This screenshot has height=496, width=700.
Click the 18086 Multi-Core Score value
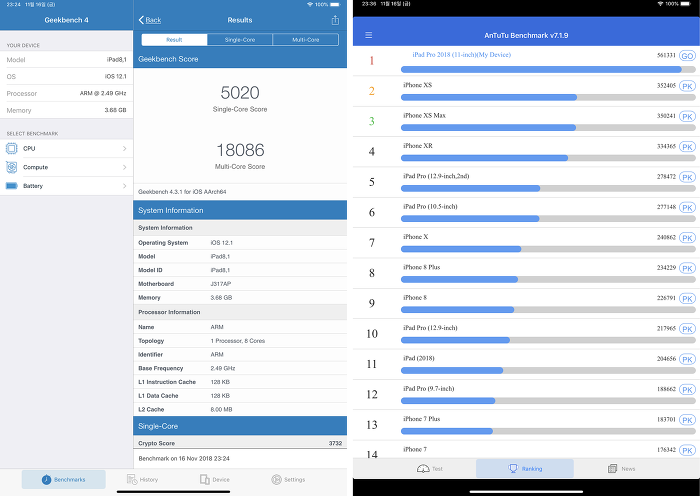click(x=240, y=150)
